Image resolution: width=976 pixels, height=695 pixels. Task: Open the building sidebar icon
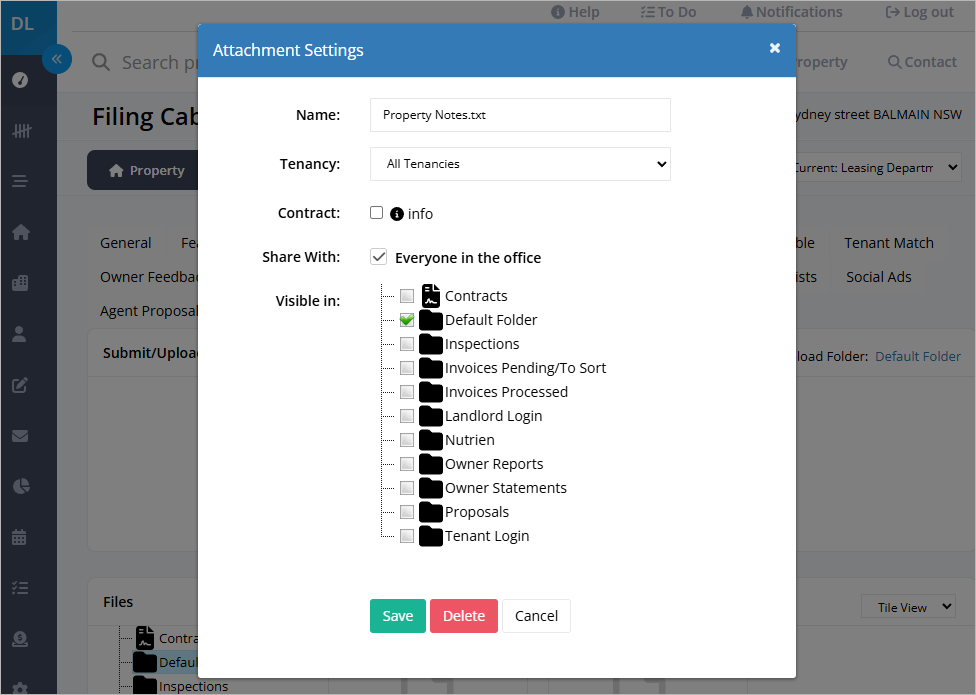[20, 283]
